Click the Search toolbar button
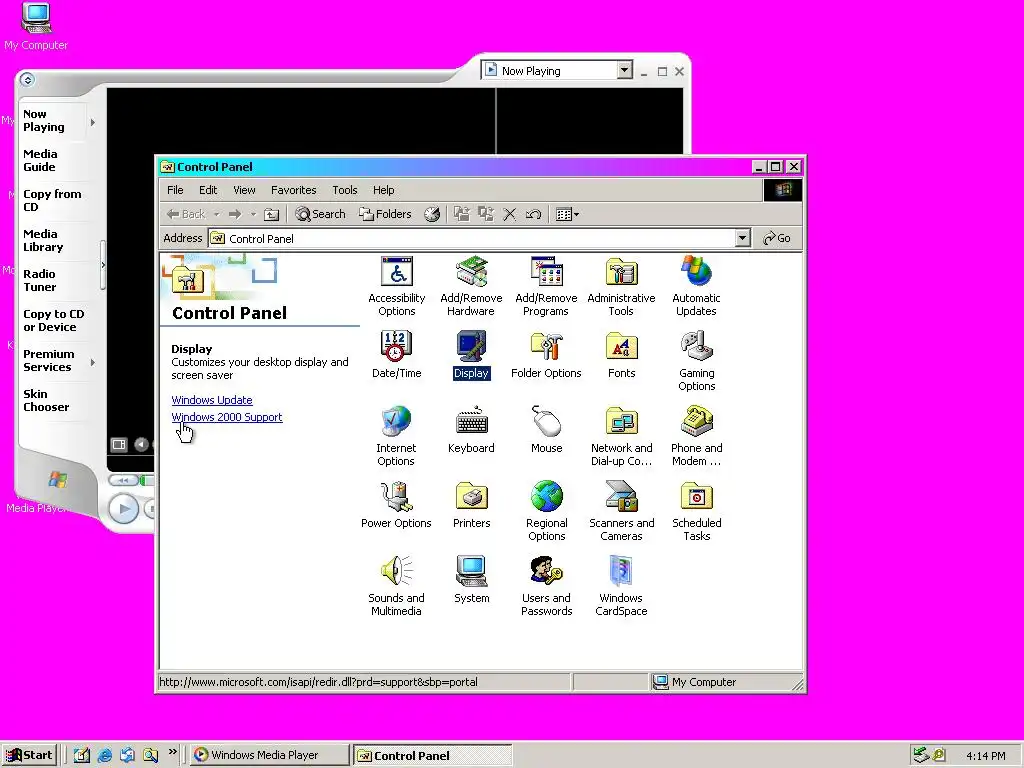The height and width of the screenshot is (768, 1024). pyautogui.click(x=320, y=214)
